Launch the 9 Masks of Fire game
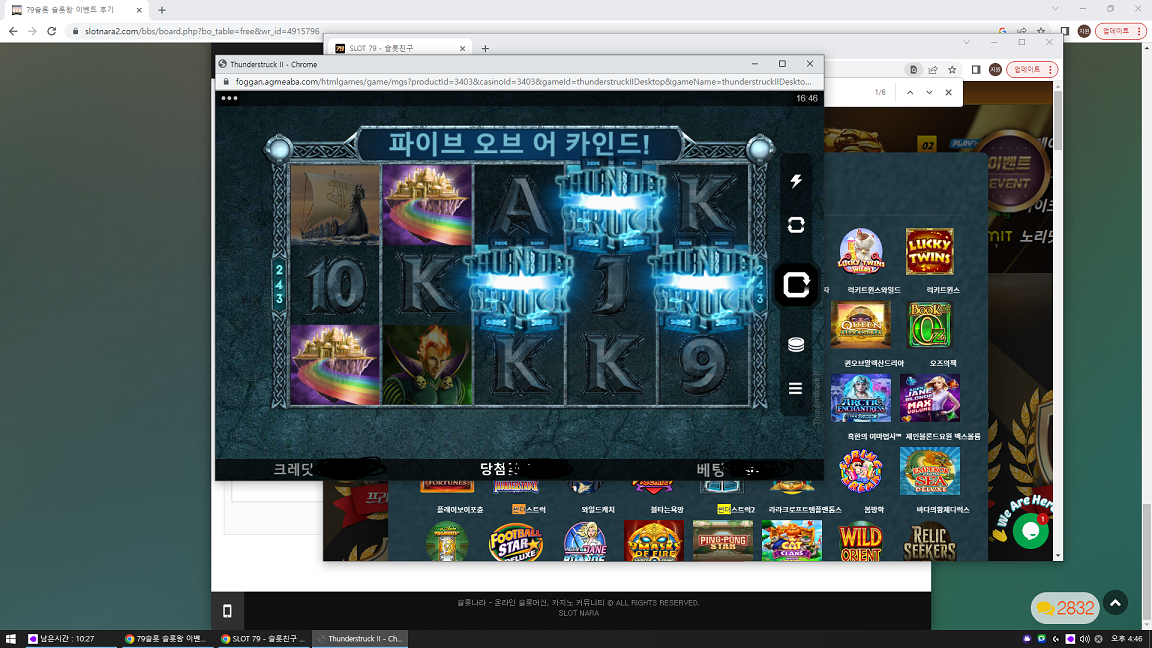This screenshot has height=648, width=1152. (x=653, y=541)
